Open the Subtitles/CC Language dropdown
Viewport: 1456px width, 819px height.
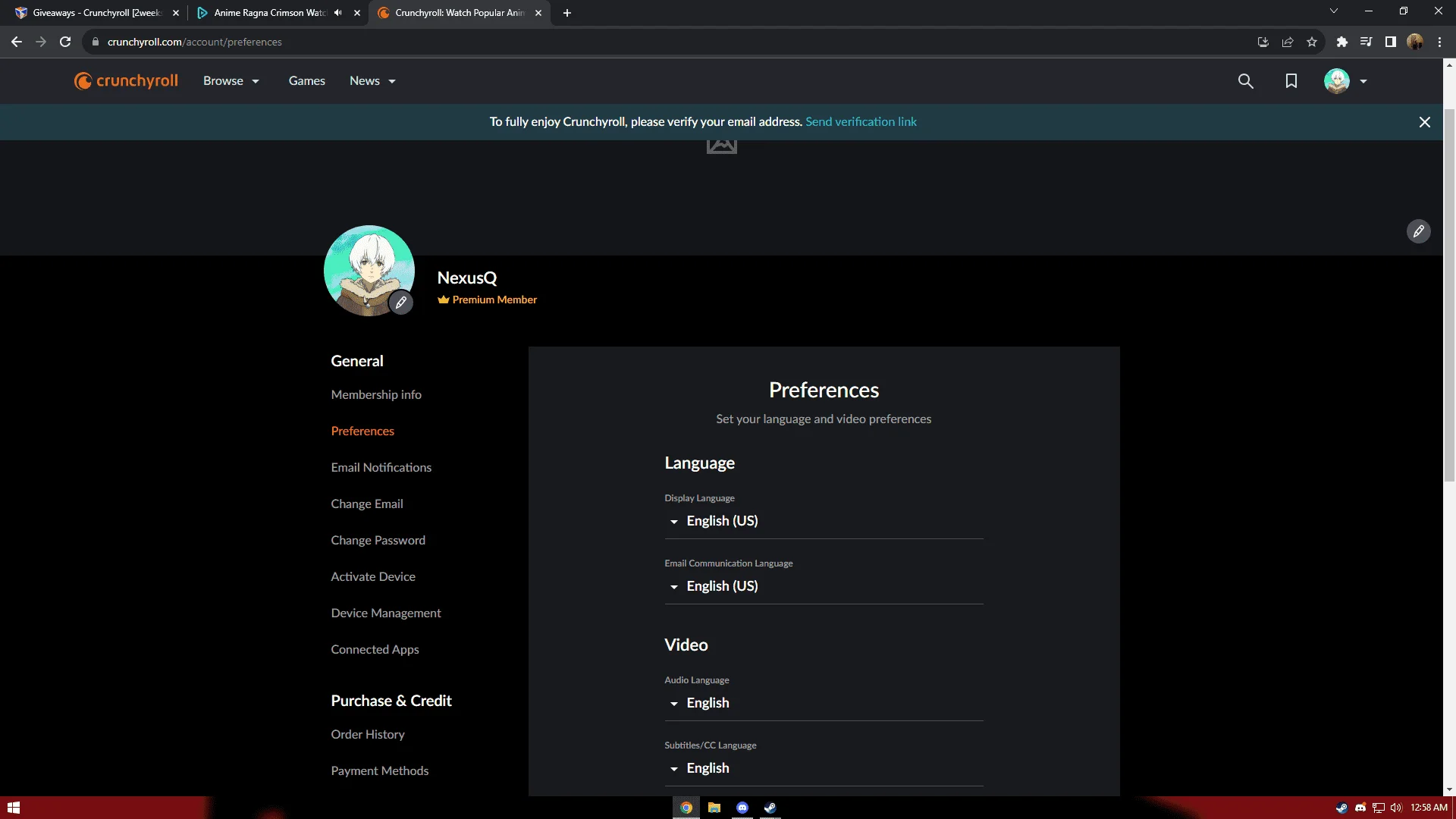[824, 768]
